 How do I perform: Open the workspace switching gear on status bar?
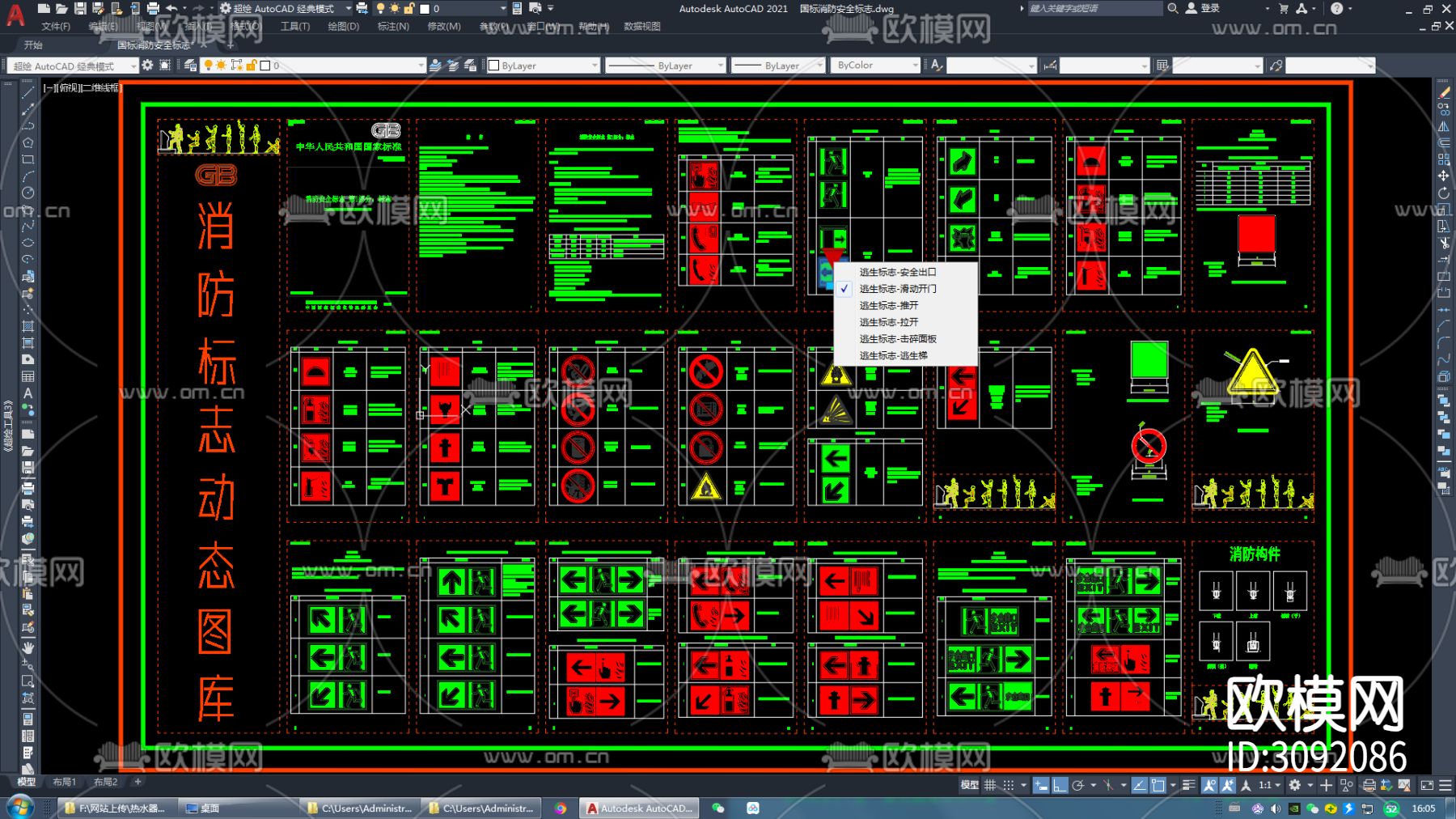point(1295,785)
